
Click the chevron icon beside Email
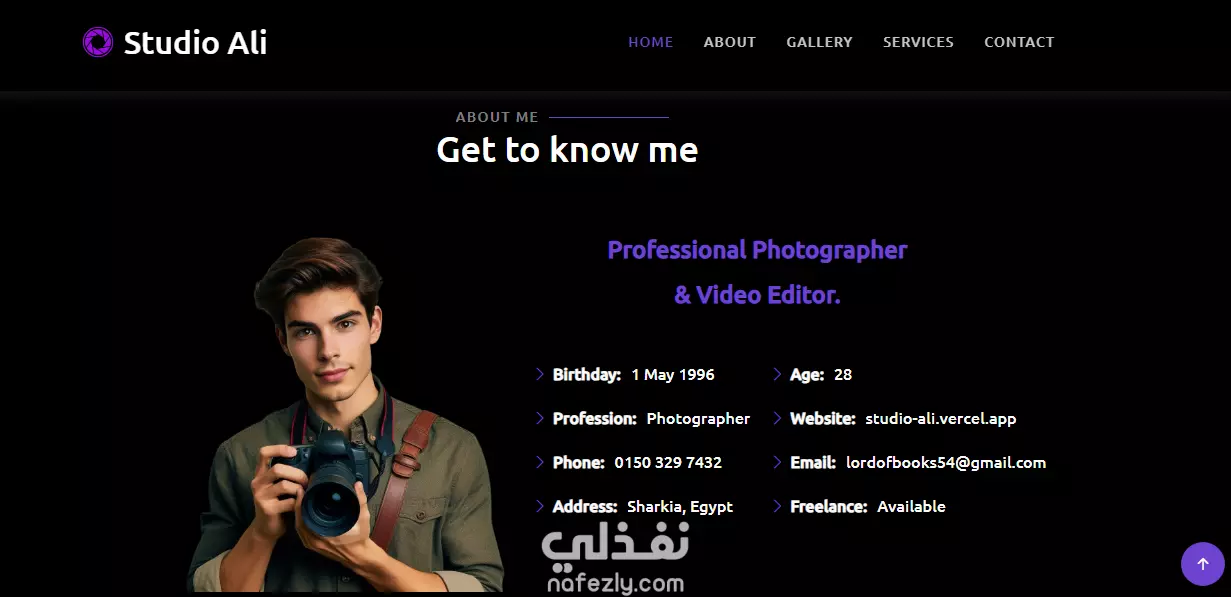click(777, 462)
